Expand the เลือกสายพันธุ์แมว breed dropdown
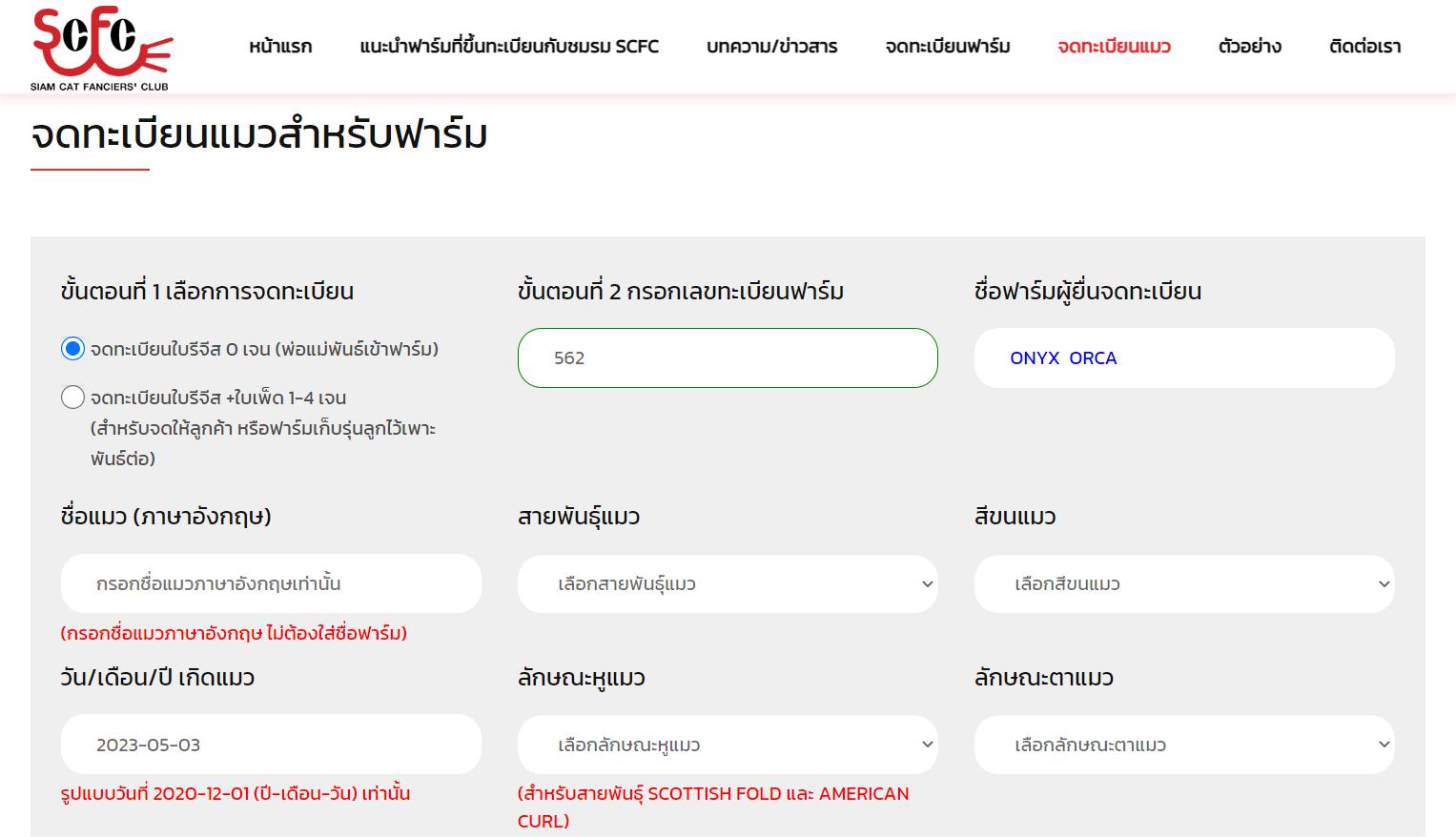Viewport: 1456px width, 837px height. [x=727, y=583]
